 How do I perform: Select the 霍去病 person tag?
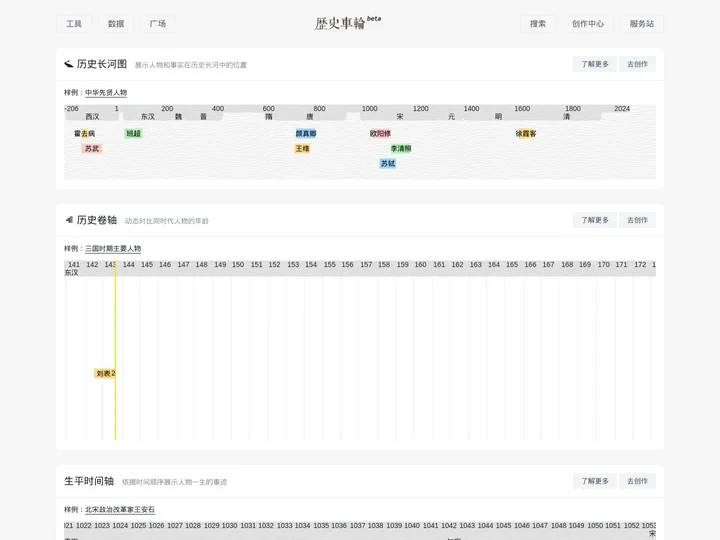click(84, 134)
